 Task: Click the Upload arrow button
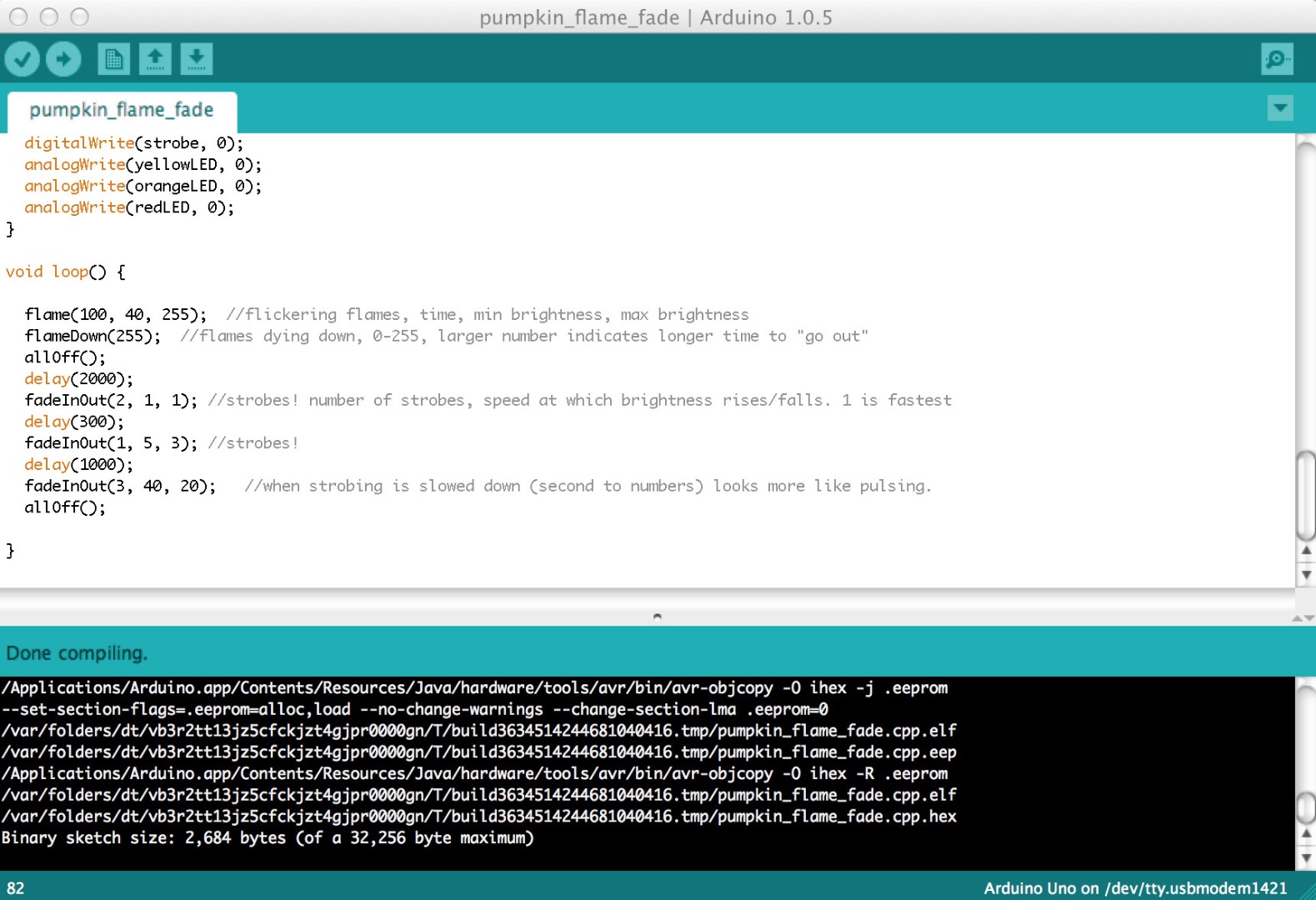coord(63,59)
